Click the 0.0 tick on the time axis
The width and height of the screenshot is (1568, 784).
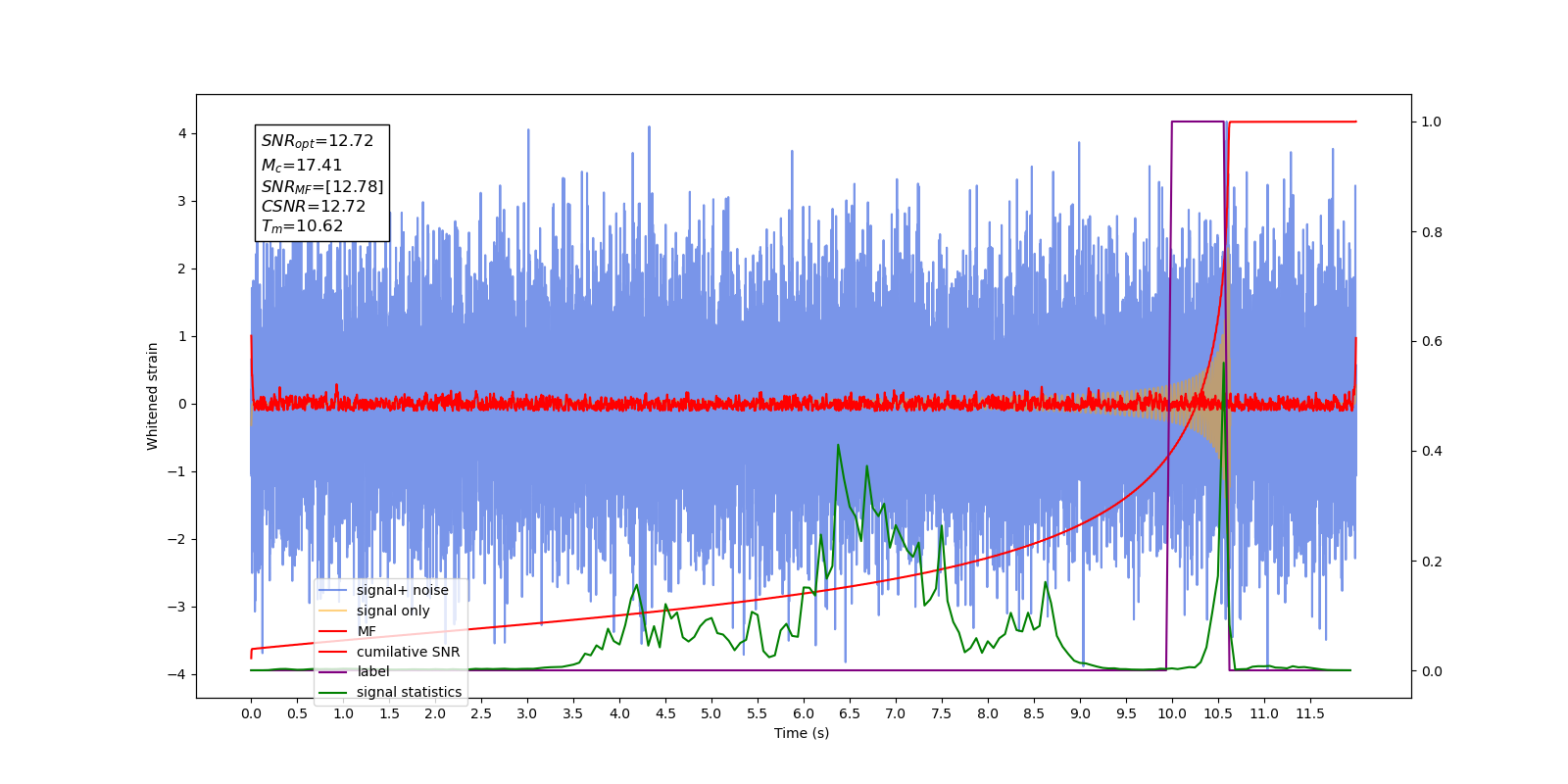point(251,713)
